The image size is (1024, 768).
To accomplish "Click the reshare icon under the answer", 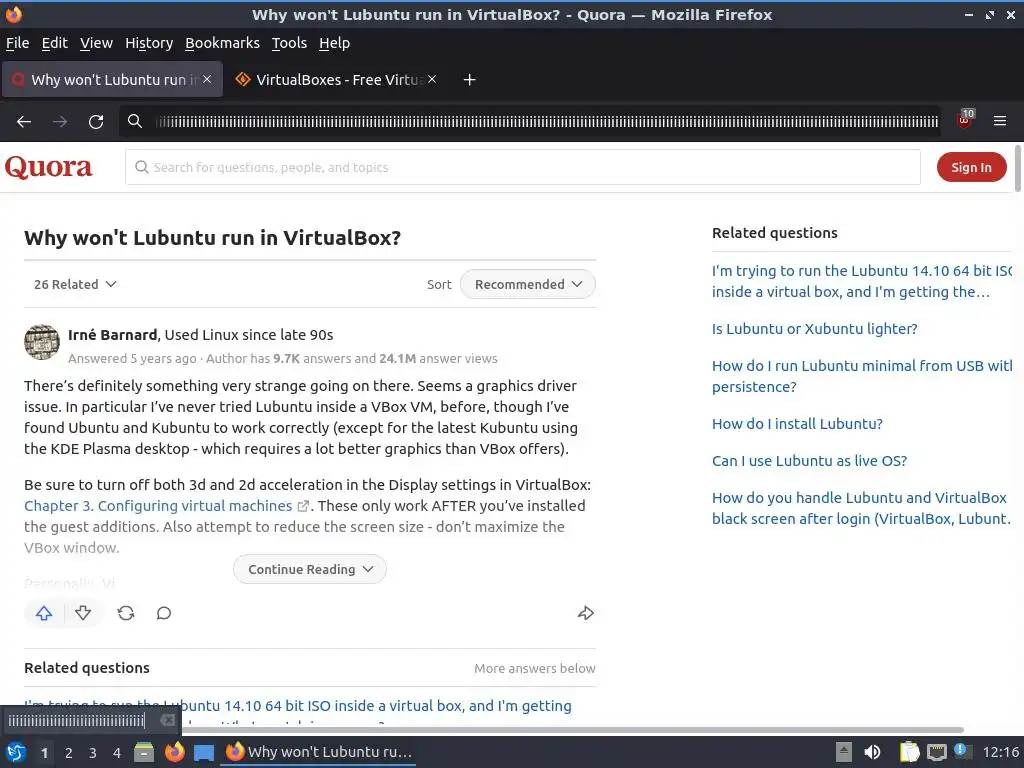I will (126, 613).
